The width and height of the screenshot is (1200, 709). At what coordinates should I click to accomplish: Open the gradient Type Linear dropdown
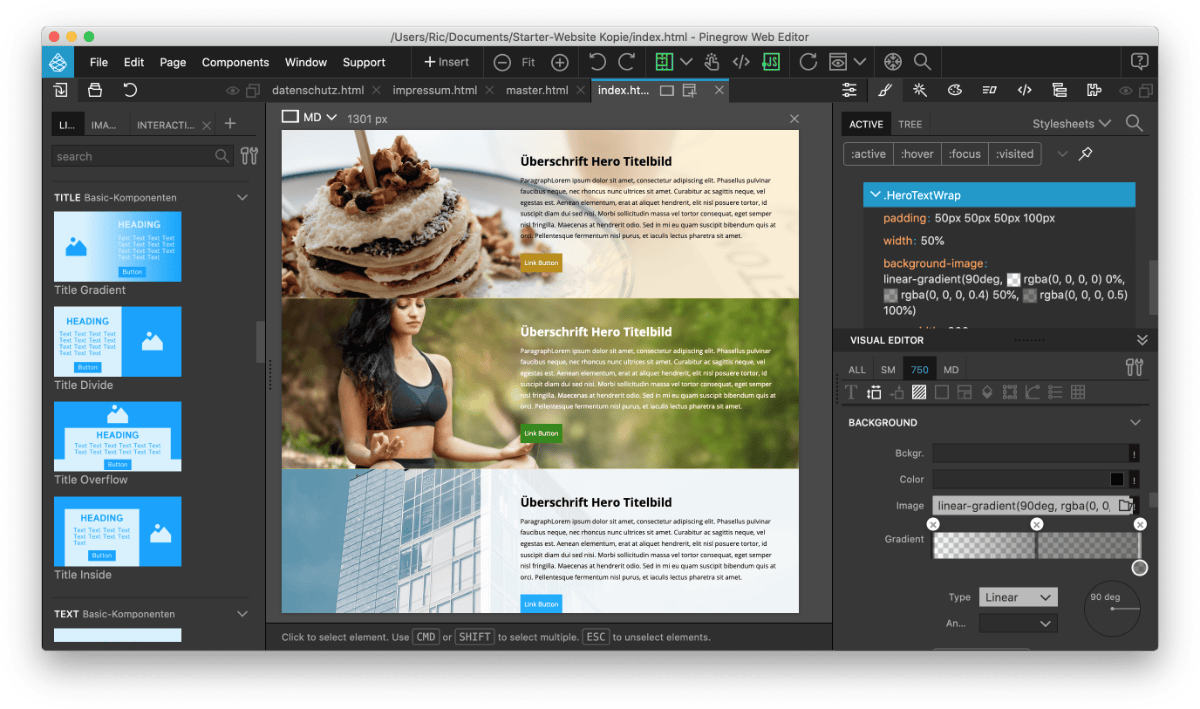pyautogui.click(x=1018, y=597)
